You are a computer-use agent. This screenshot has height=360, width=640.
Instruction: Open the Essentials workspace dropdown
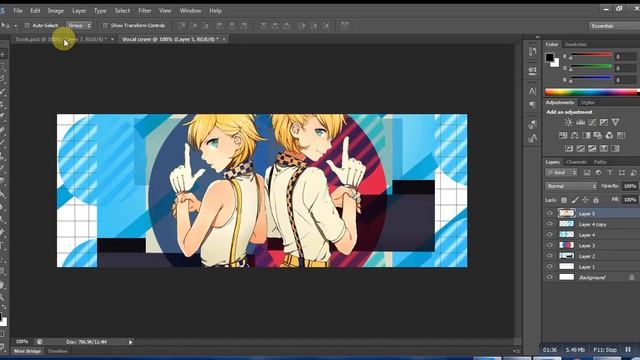click(x=614, y=26)
